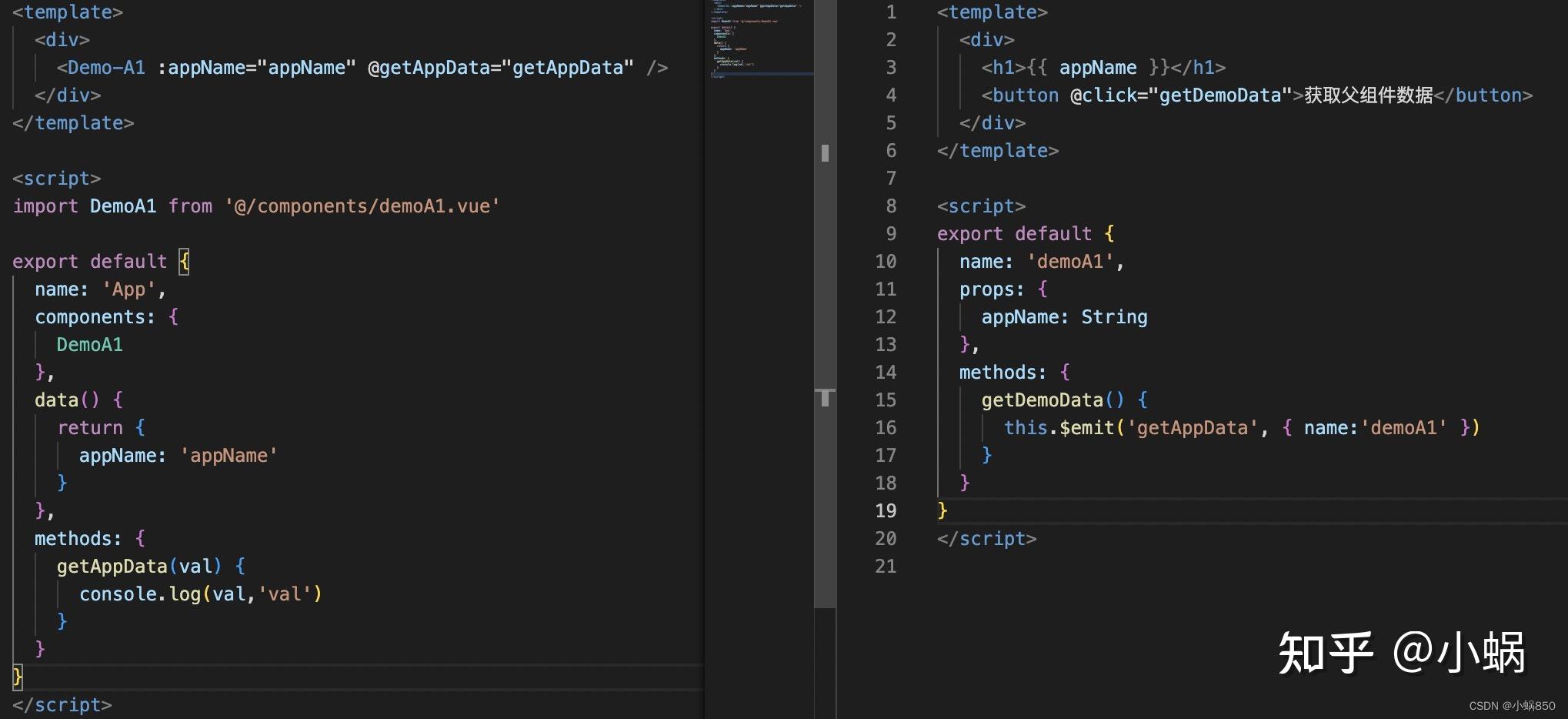Image resolution: width=1568 pixels, height=719 pixels.
Task: Click the 'getDemoData() {' method line
Action: pyautogui.click(x=1065, y=400)
